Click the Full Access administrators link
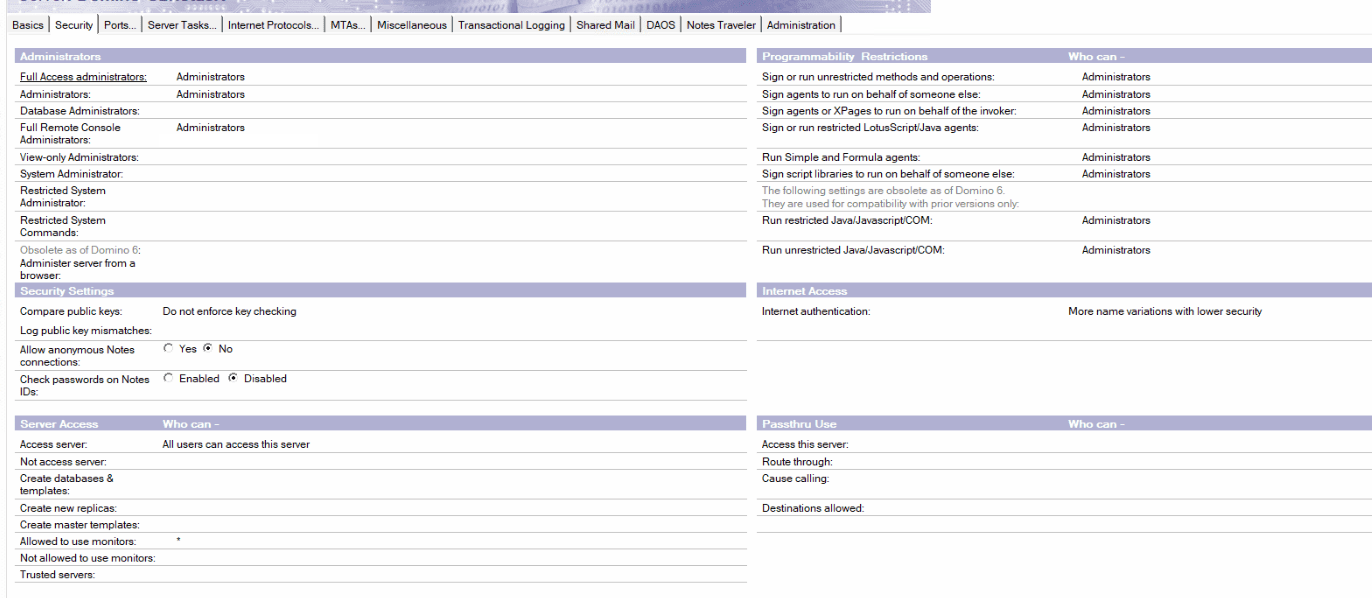 (83, 77)
